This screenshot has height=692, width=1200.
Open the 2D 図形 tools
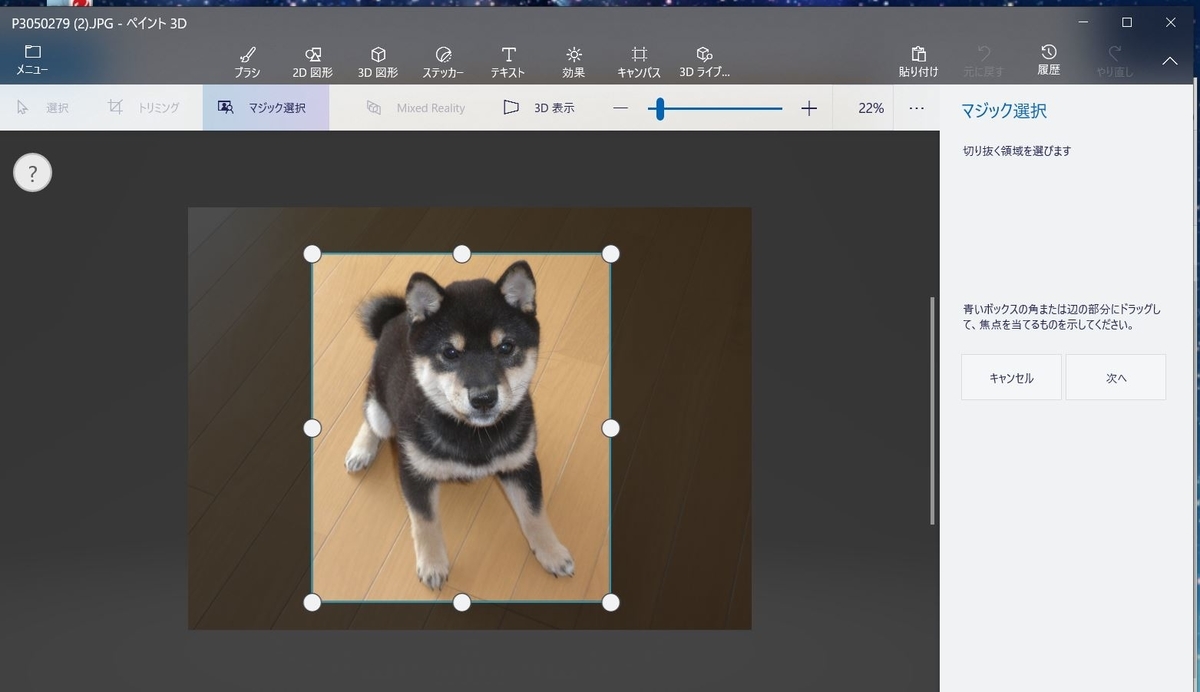(312, 61)
